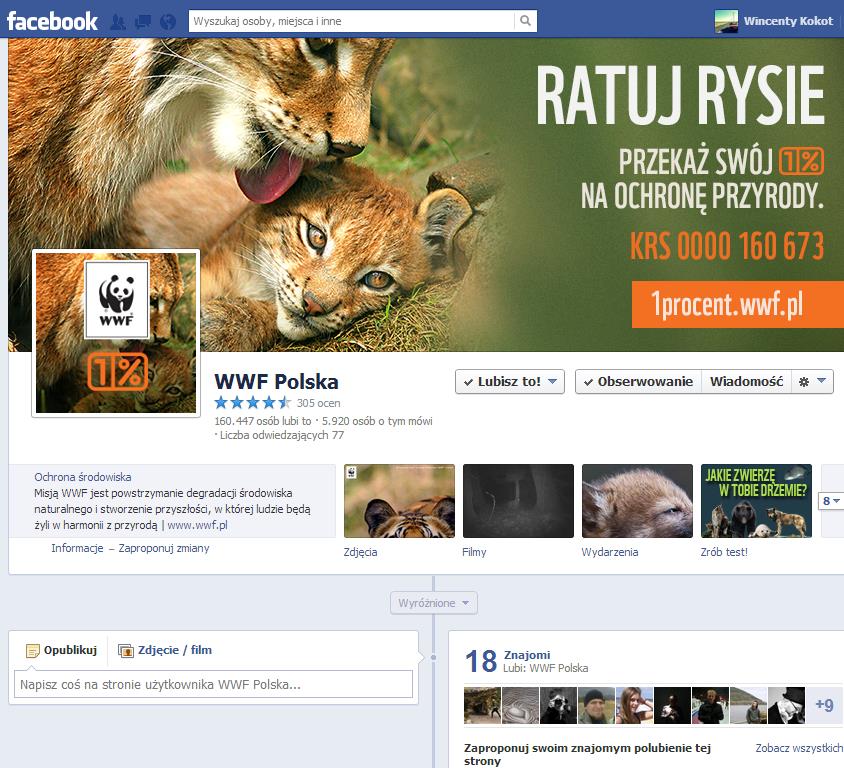Viewport: 844px width, 768px height.
Task: Toggle the Lubisz to! like button
Action: click(510, 382)
